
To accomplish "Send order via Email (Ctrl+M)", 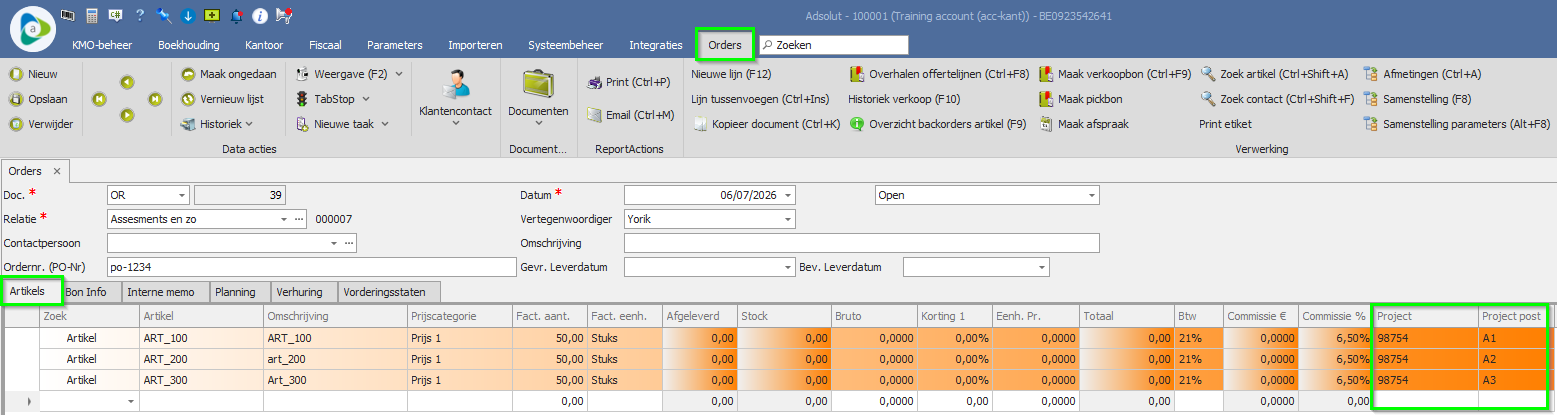I will click(x=630, y=115).
